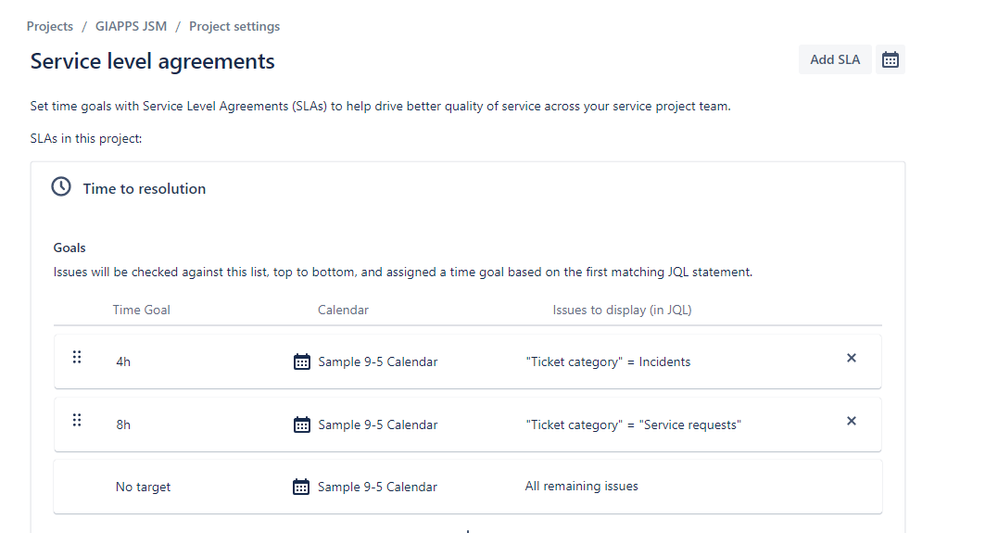Image resolution: width=998 pixels, height=533 pixels.
Task: Edit the "Ticket category" = Incidents JQL
Action: click(x=608, y=362)
